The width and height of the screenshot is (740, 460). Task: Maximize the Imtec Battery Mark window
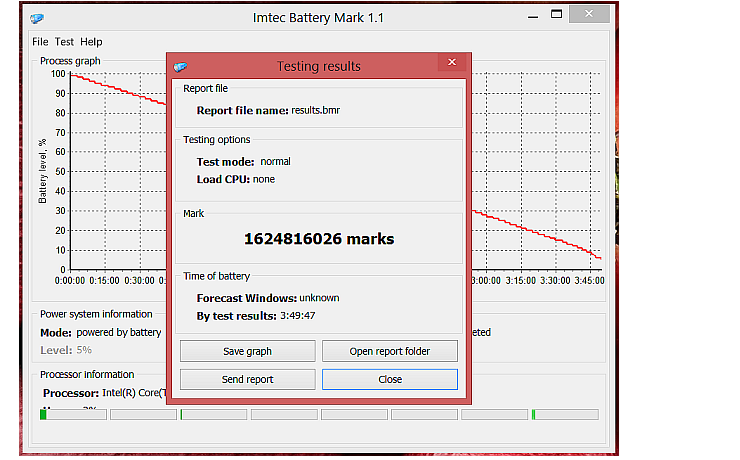click(556, 15)
